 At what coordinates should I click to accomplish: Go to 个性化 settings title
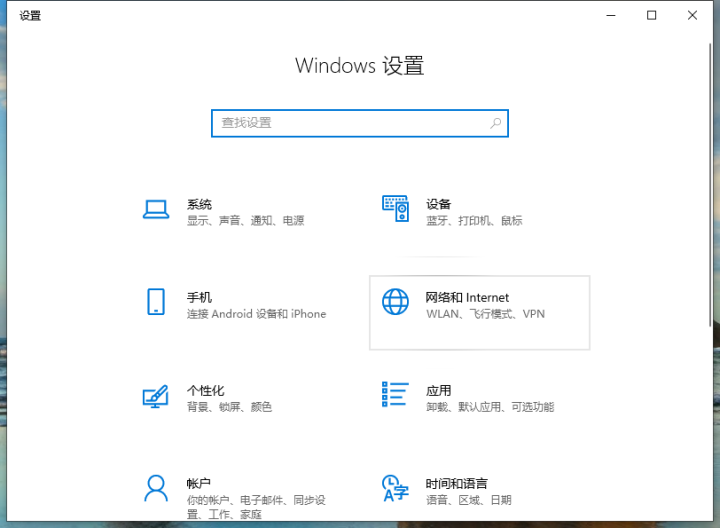[x=205, y=390]
